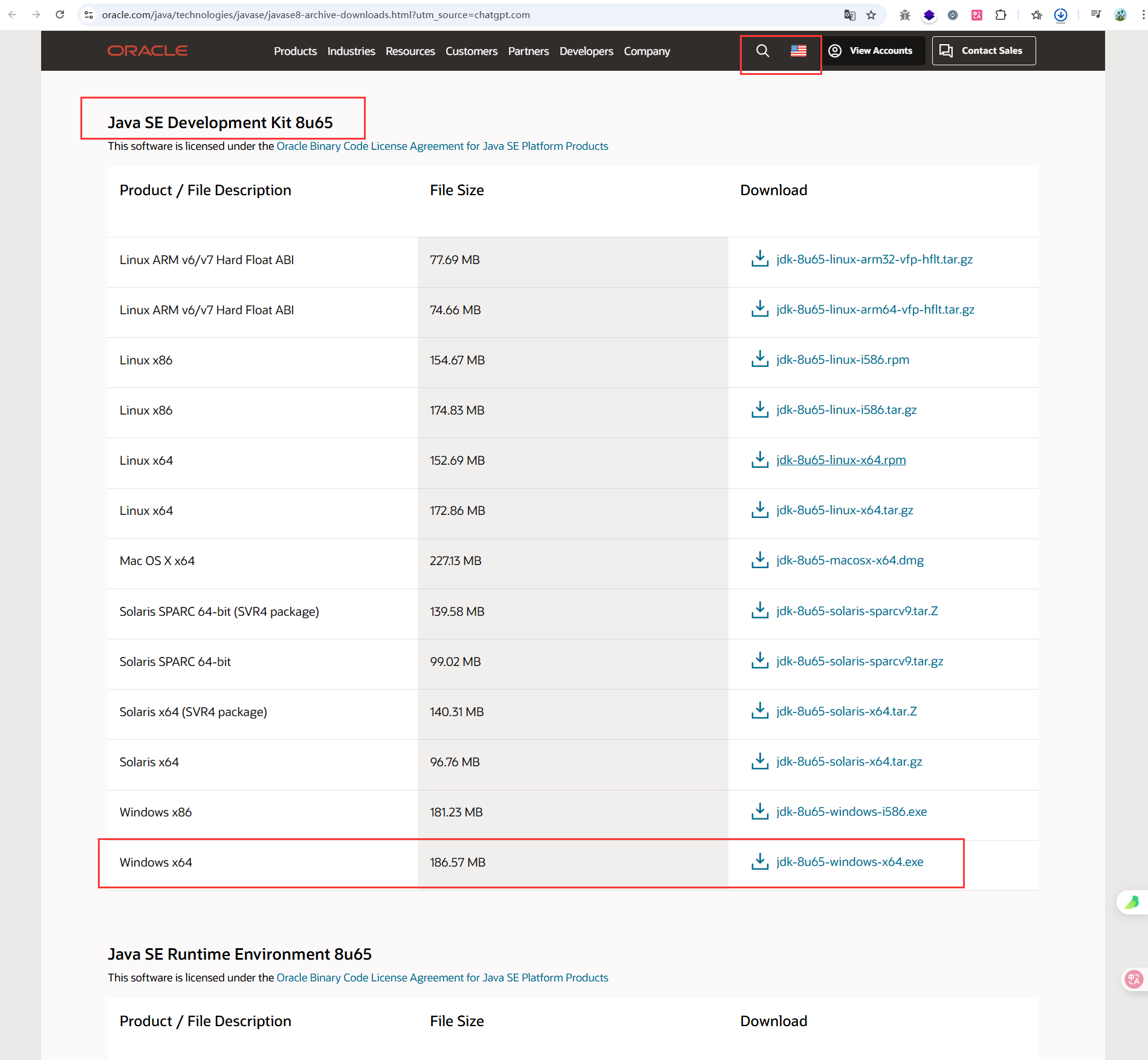Open the Oracle site search
The width and height of the screenshot is (1148, 1060).
click(x=763, y=51)
